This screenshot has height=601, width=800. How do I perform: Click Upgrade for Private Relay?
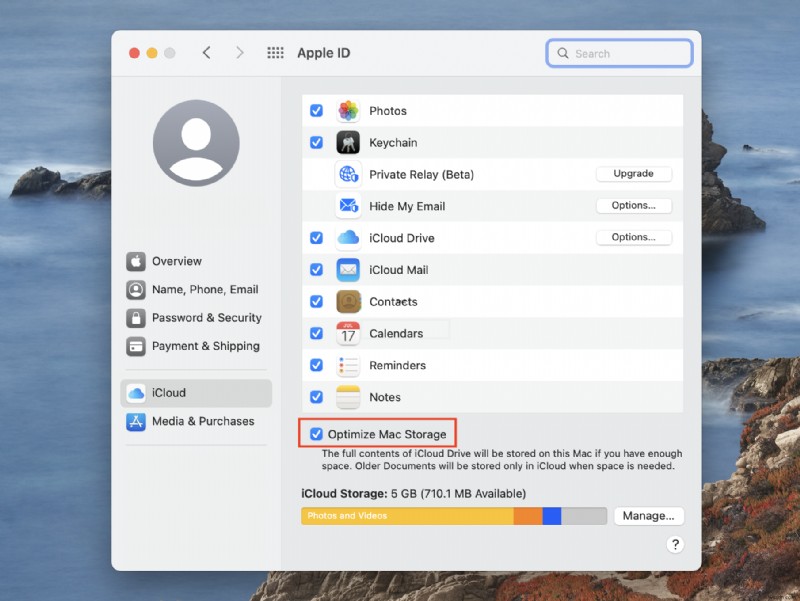[x=633, y=173]
